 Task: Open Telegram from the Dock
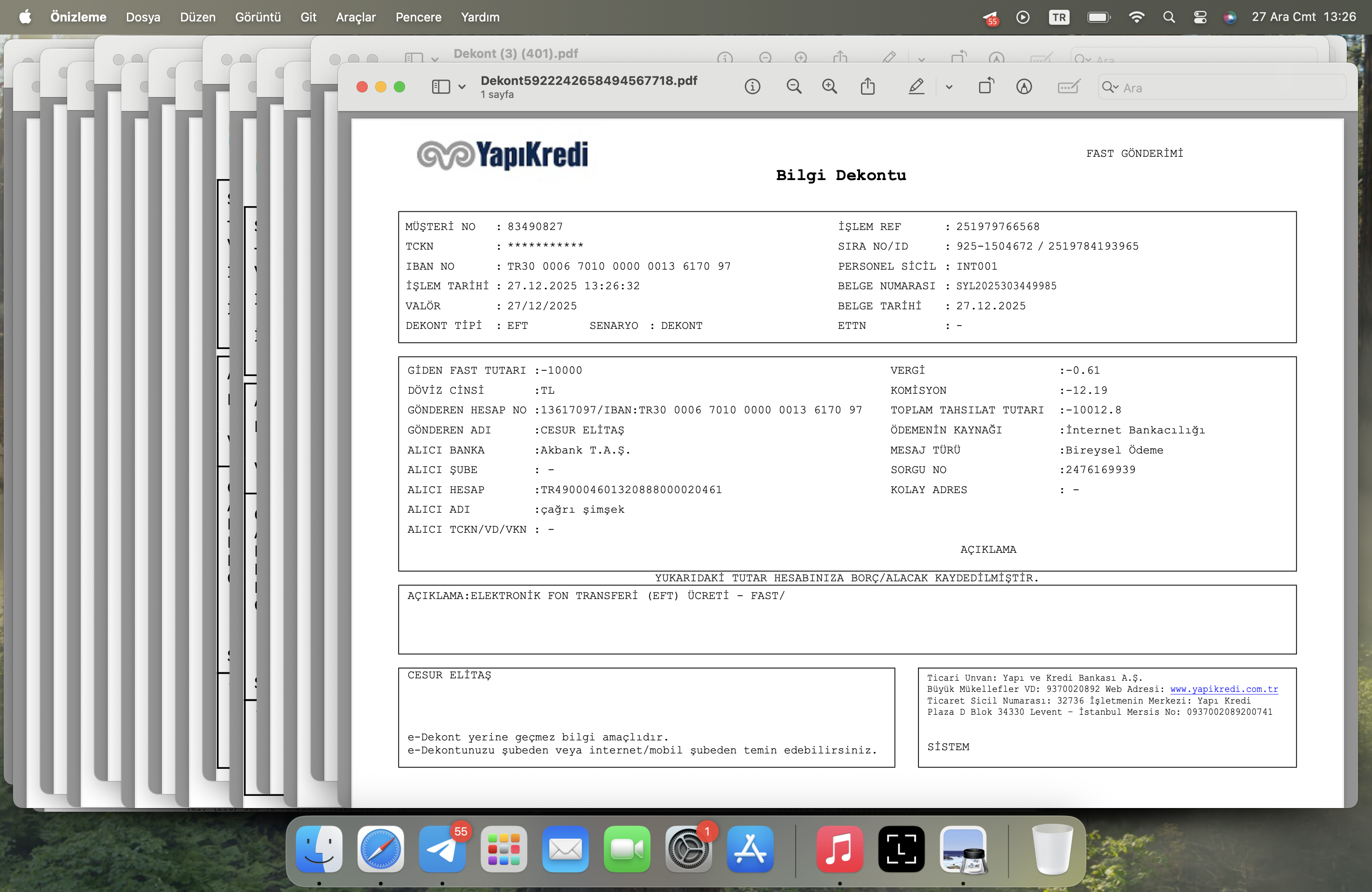click(x=442, y=849)
